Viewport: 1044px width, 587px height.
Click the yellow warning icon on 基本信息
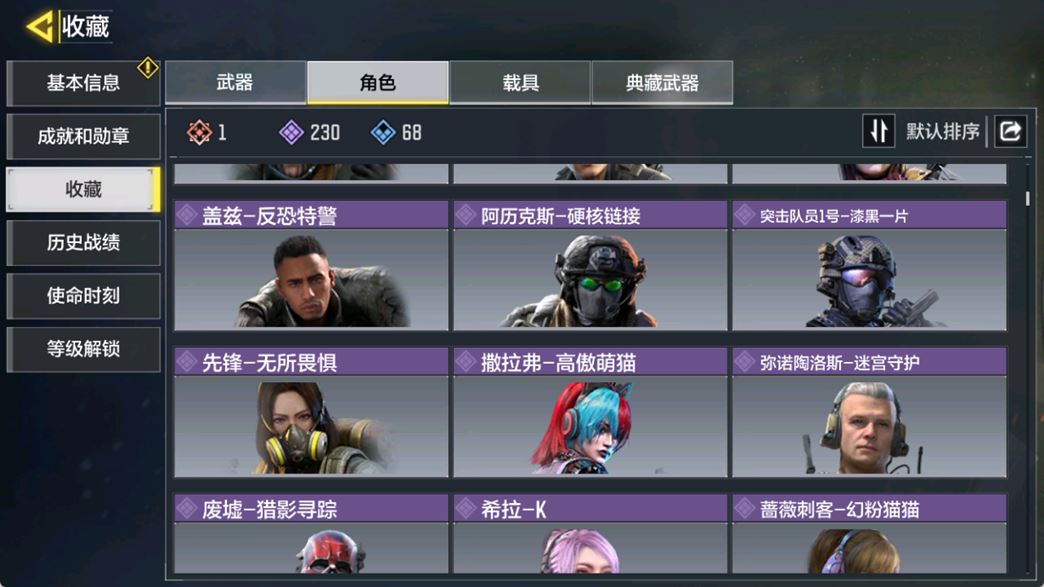(147, 67)
